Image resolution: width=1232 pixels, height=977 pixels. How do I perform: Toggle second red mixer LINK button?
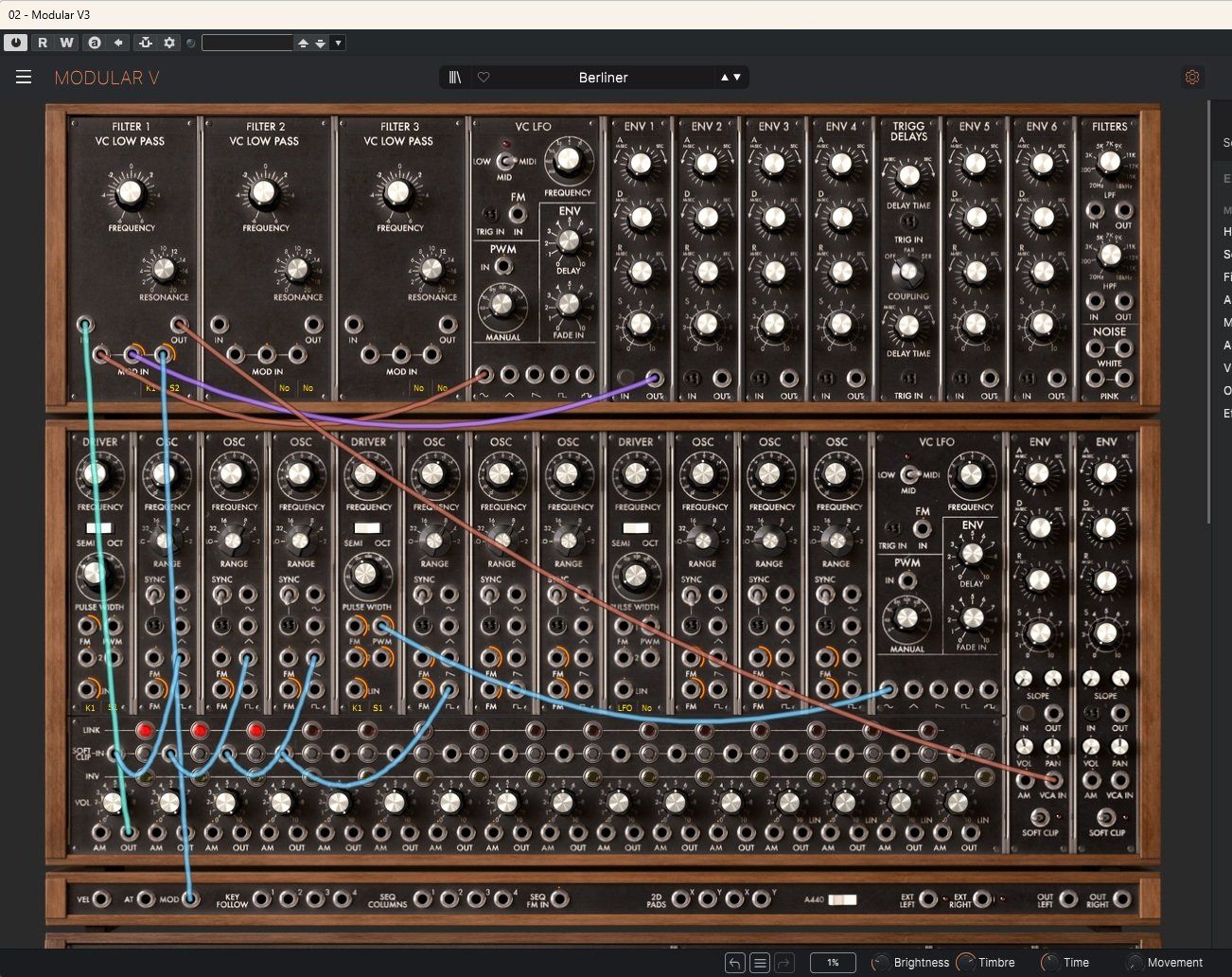click(200, 730)
